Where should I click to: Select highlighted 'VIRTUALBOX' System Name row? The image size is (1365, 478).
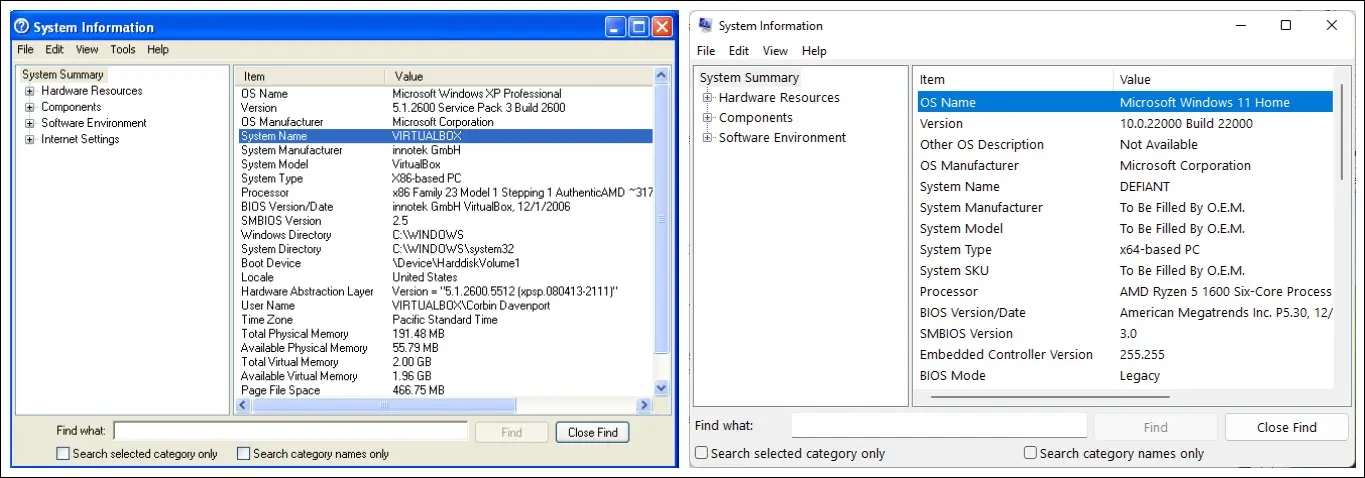pos(445,136)
